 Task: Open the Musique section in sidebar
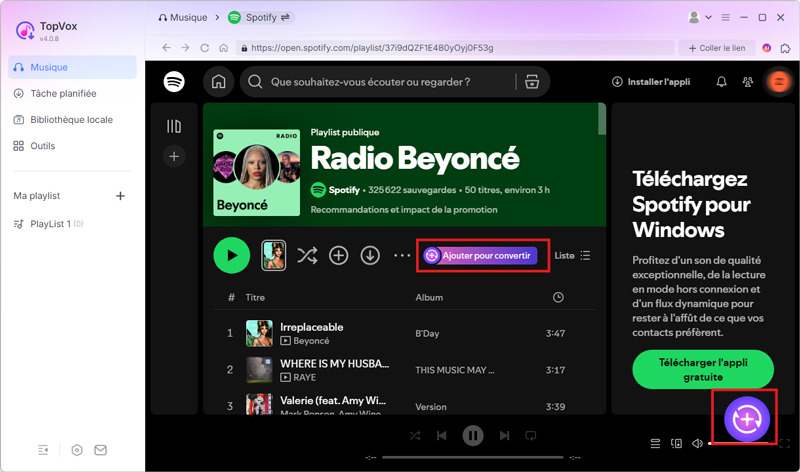72,67
